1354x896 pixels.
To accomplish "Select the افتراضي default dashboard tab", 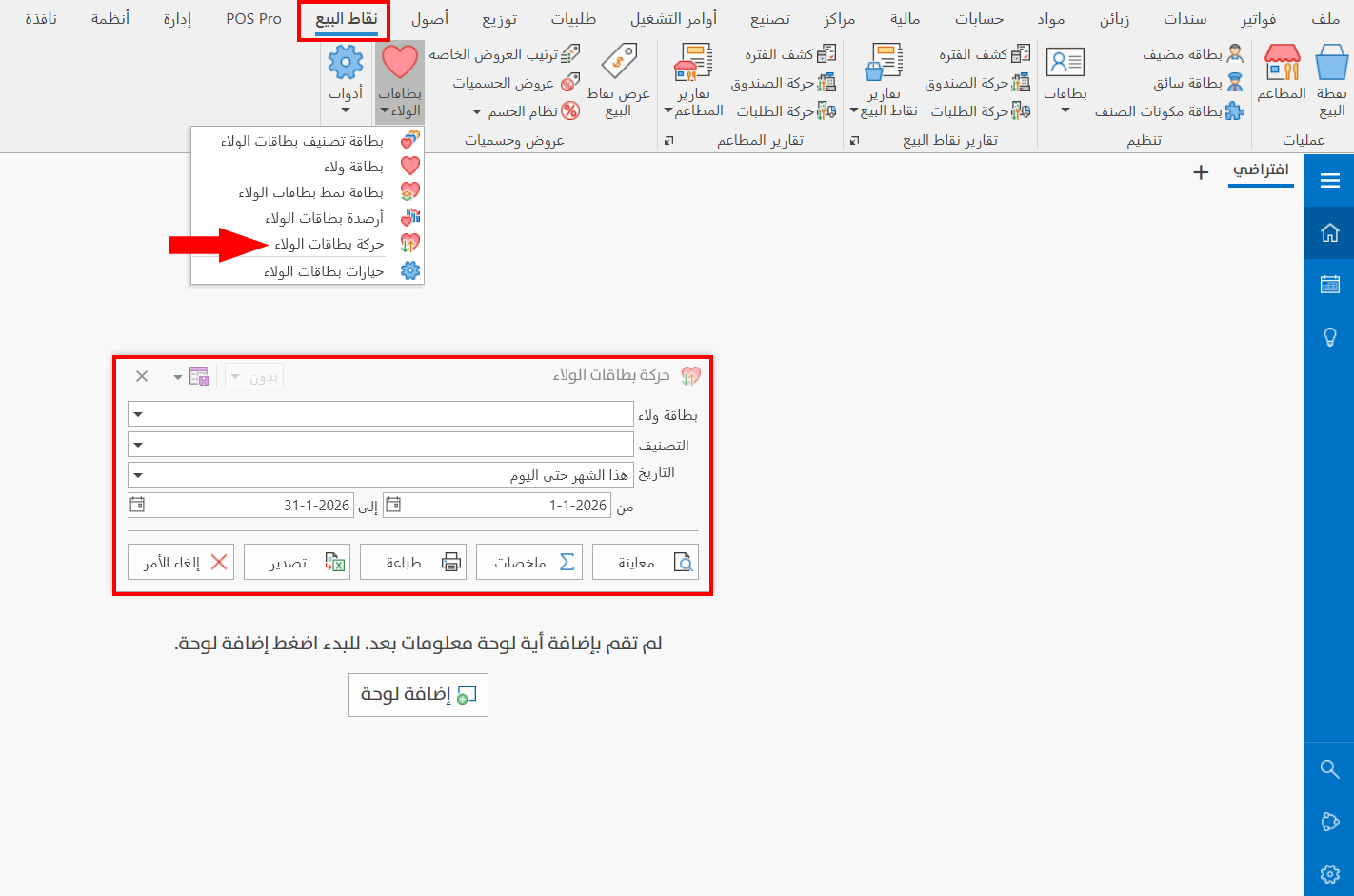I will (1261, 170).
